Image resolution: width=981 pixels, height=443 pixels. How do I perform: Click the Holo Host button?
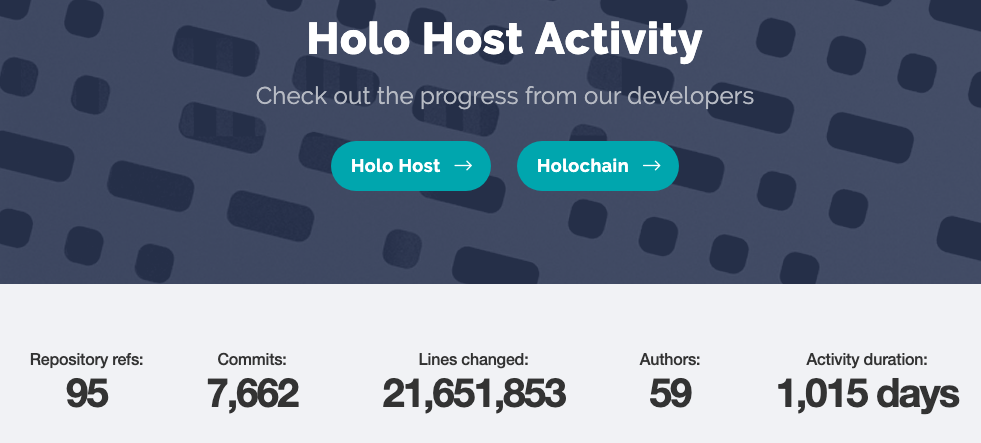click(x=410, y=166)
